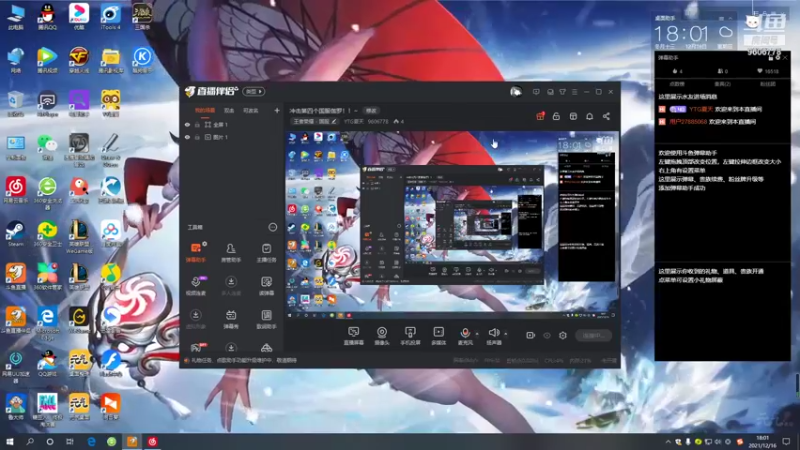Viewport: 800px width, 450px height.
Task: Switch to the first orange scene tab
Action: click(205, 111)
